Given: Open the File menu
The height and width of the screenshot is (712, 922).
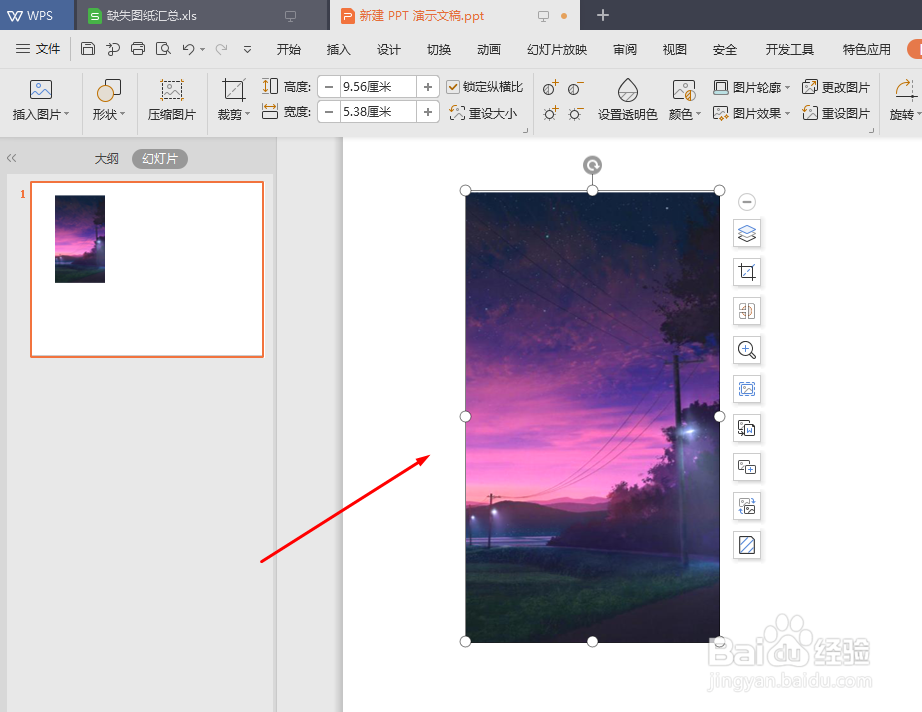Looking at the screenshot, I should coord(38,49).
